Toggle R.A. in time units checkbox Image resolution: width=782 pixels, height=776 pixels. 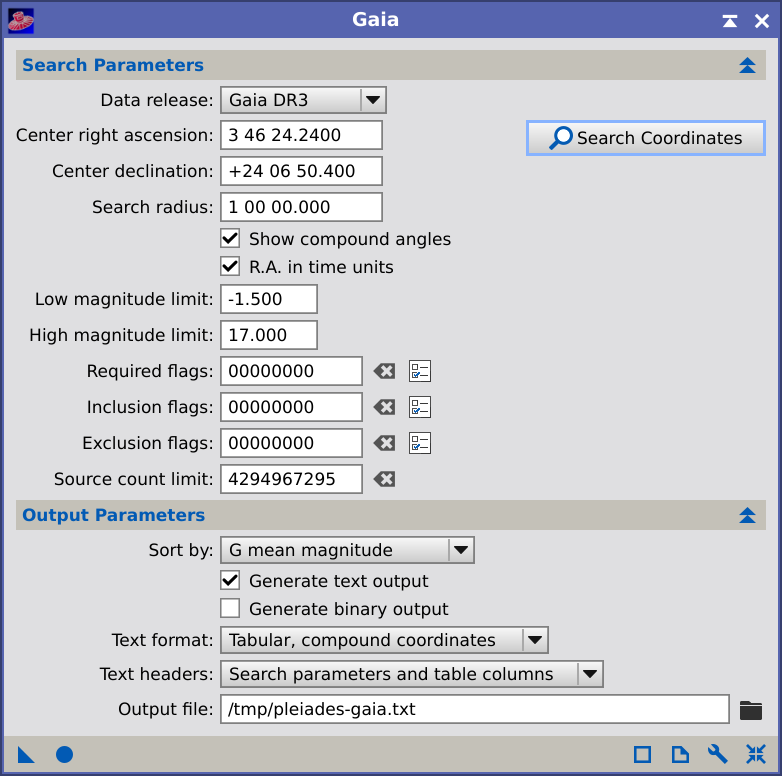(230, 267)
